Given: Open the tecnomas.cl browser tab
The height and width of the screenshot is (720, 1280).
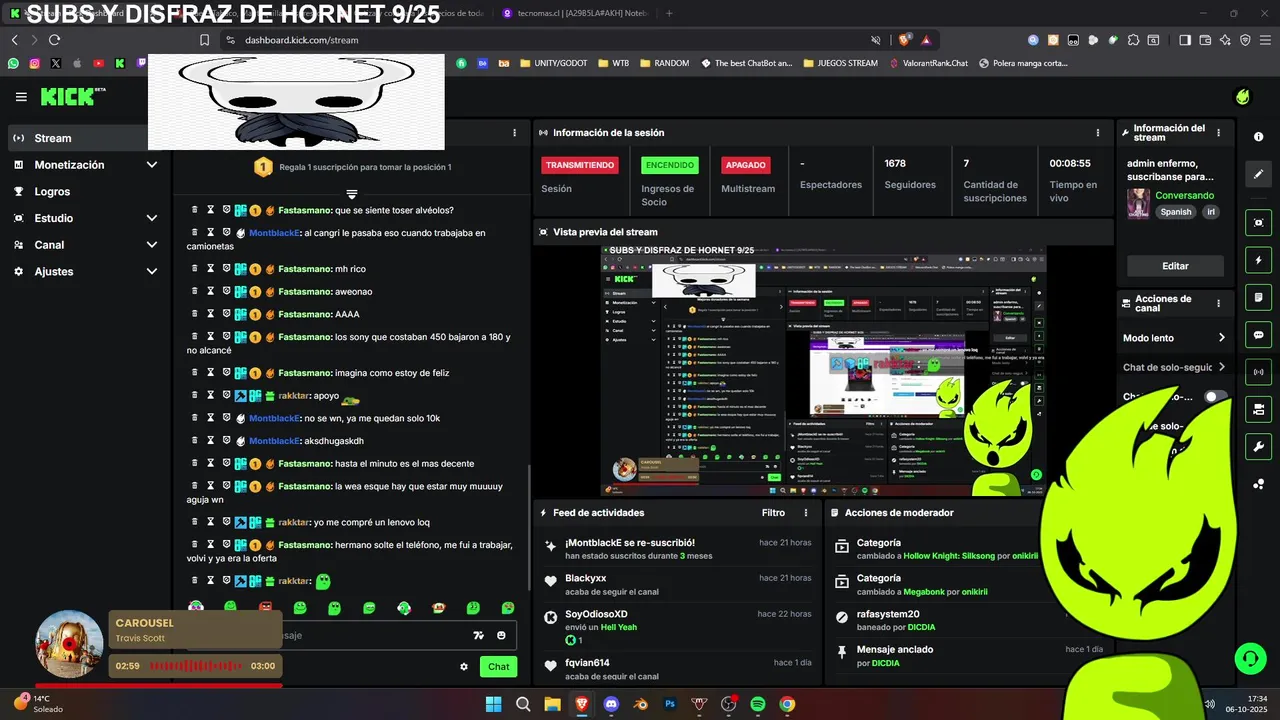Looking at the screenshot, I should [x=575, y=13].
